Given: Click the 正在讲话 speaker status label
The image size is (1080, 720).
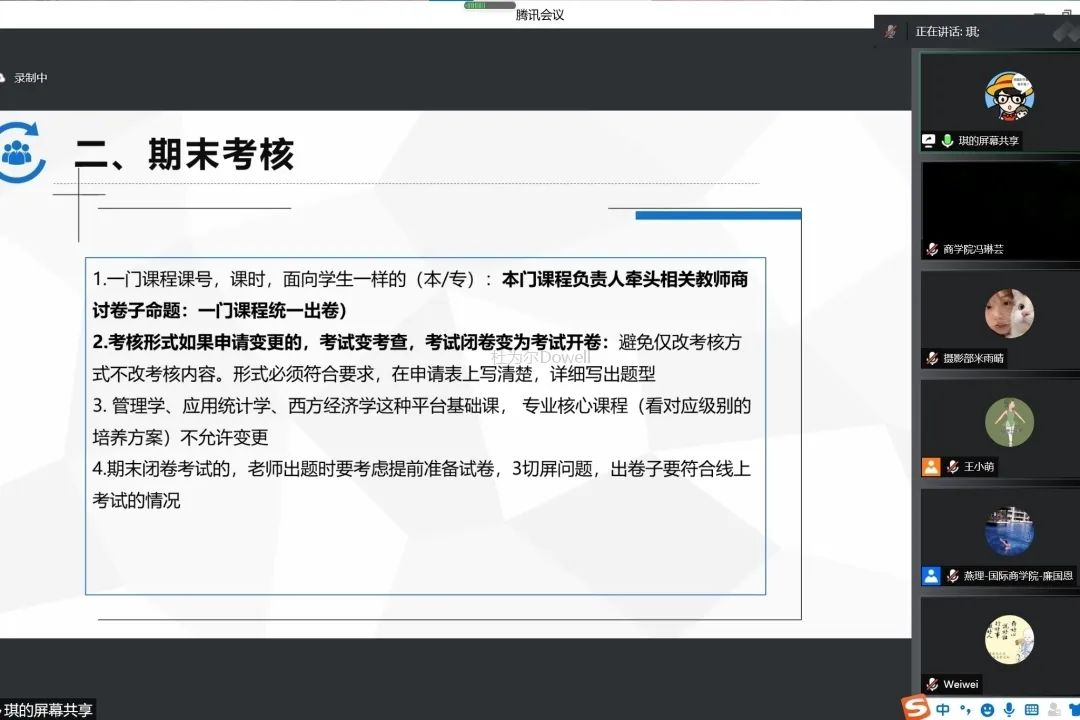Looking at the screenshot, I should pos(947,32).
